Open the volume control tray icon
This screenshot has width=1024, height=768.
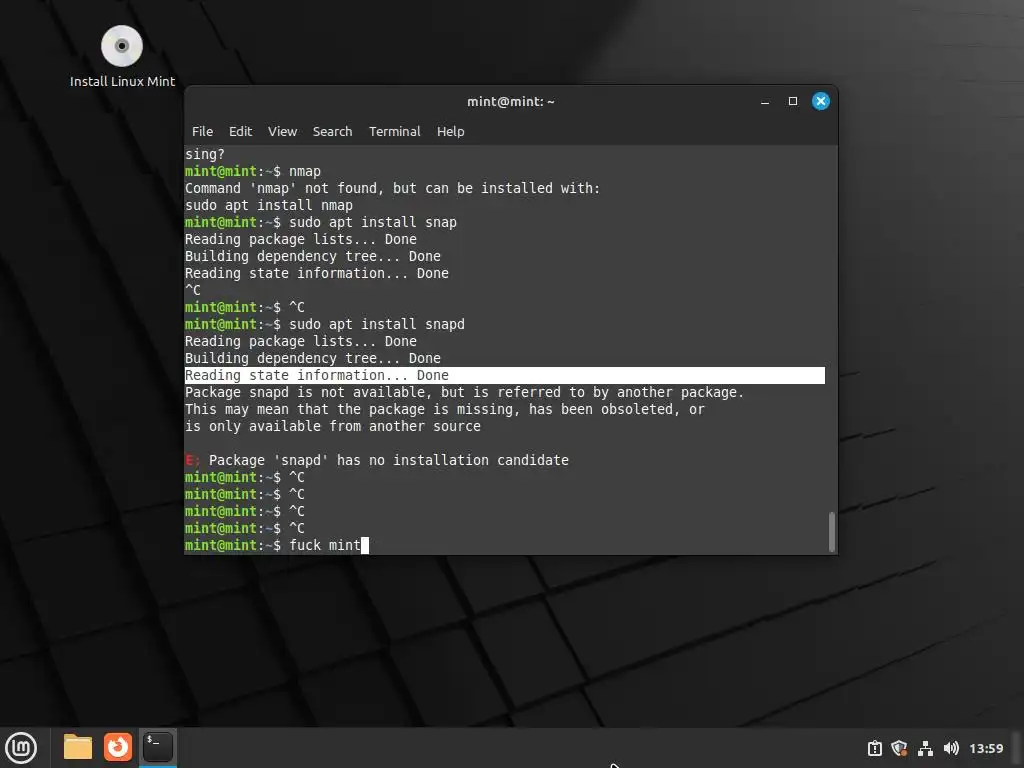point(951,748)
